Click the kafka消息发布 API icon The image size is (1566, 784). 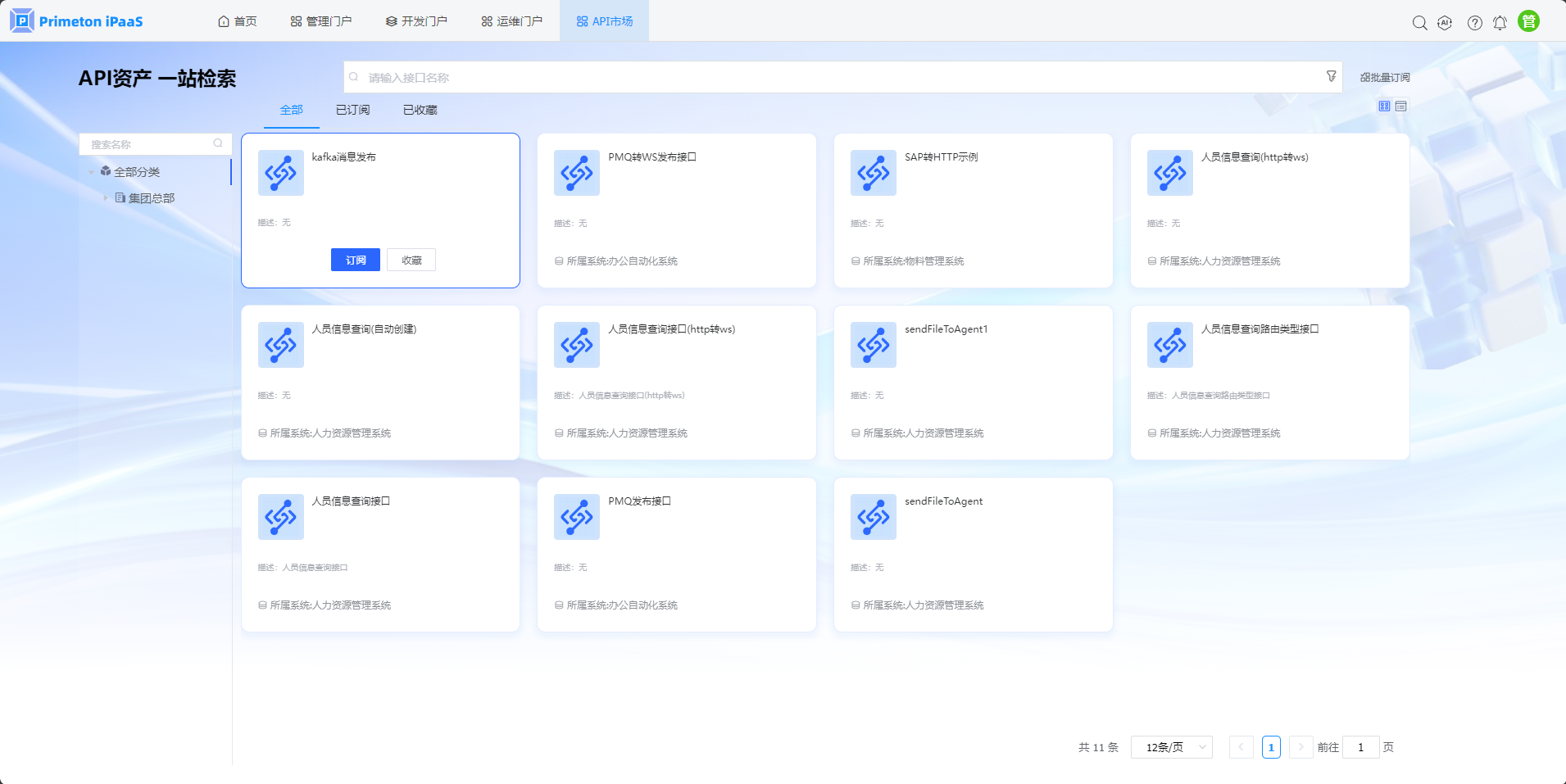point(280,173)
